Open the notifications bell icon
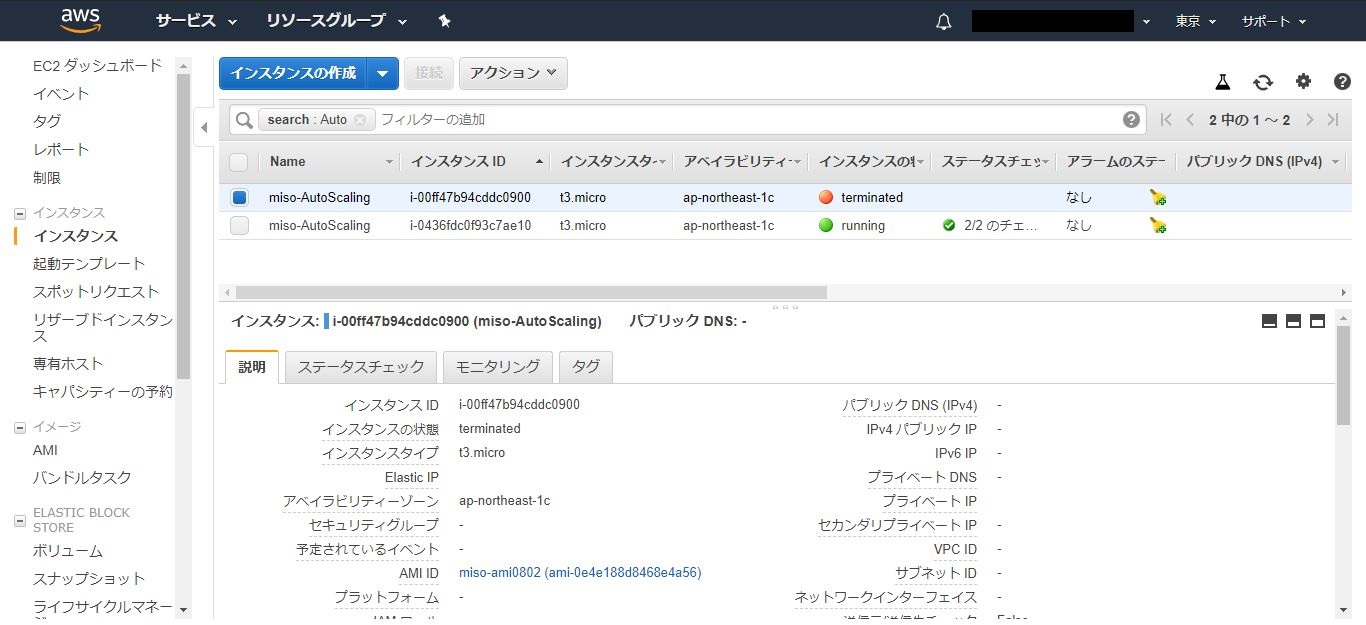The height and width of the screenshot is (625, 1366). tap(943, 21)
